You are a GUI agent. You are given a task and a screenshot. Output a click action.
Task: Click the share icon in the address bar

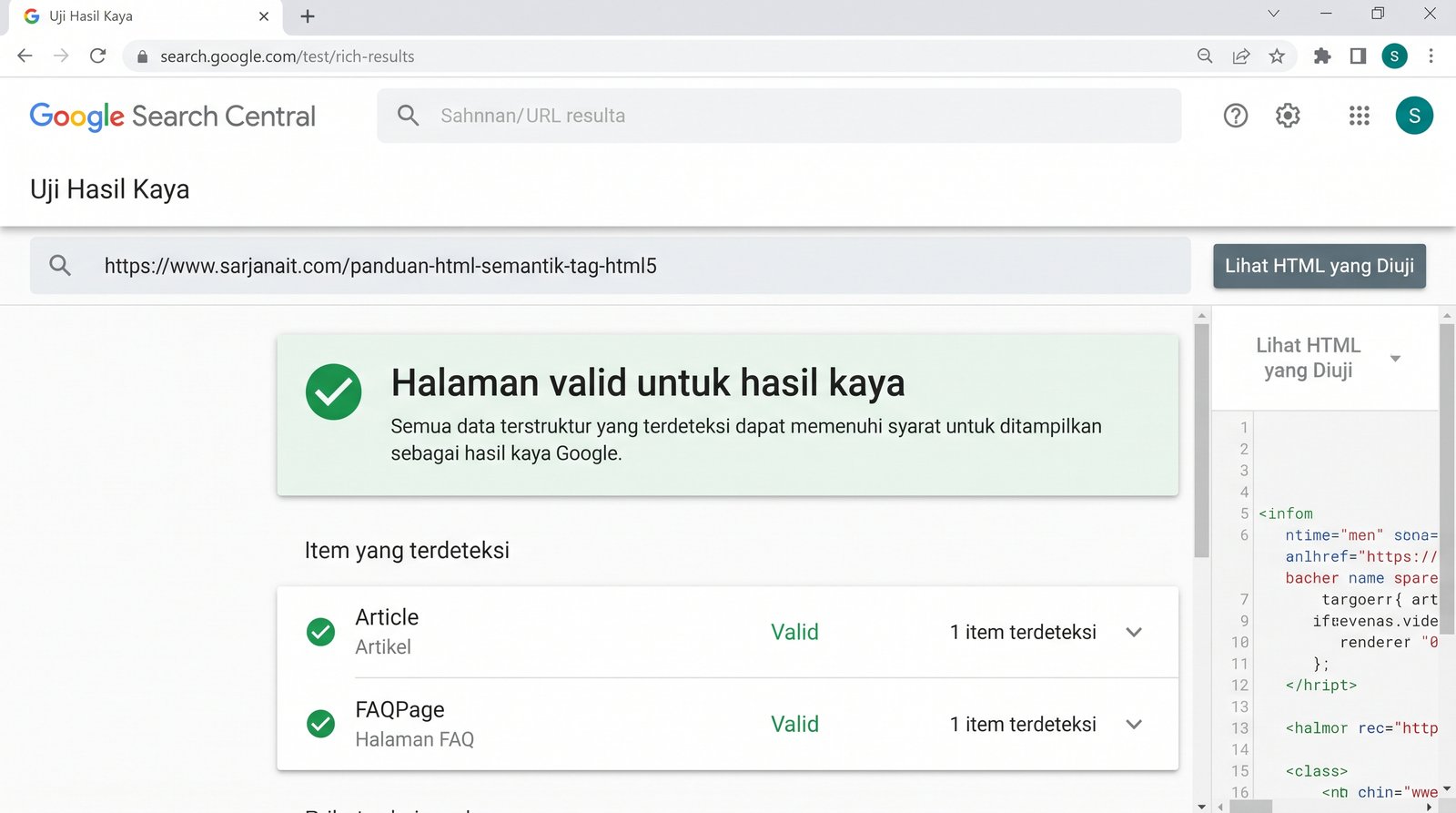[1241, 56]
